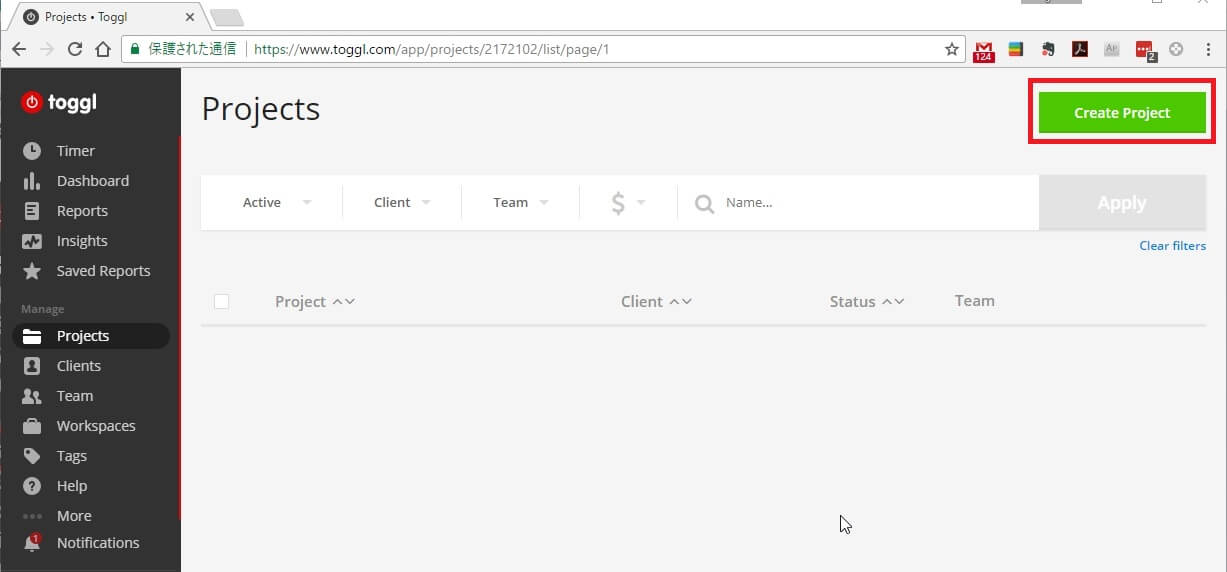Open Saved Reports star icon

point(32,271)
